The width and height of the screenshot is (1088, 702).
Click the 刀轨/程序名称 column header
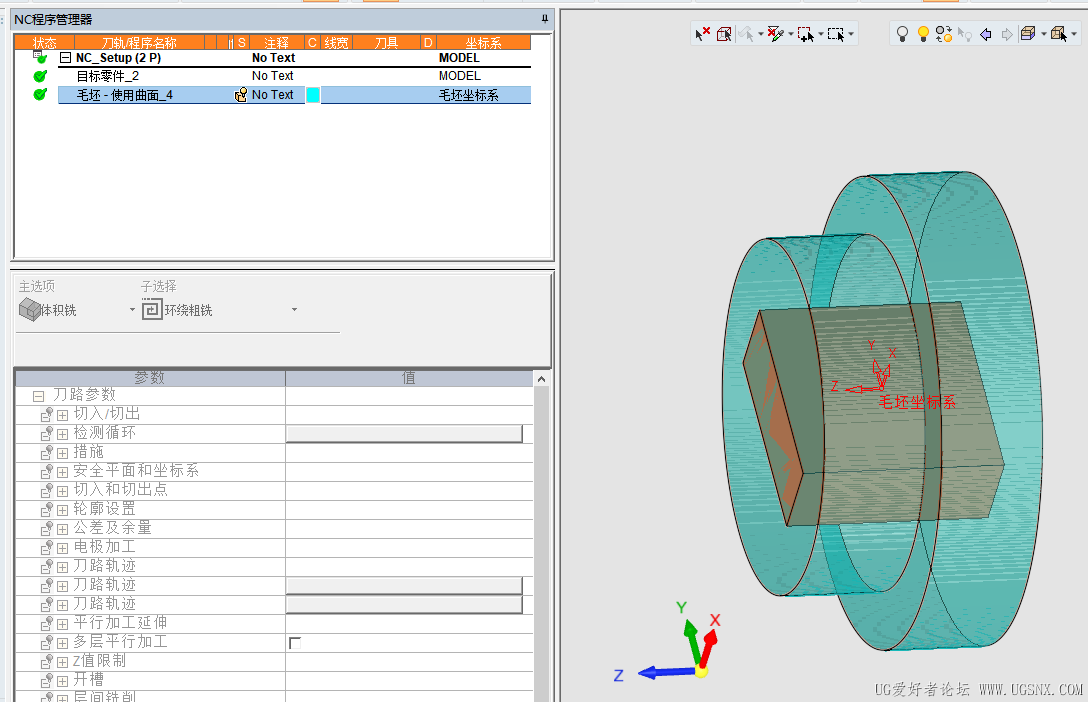(x=139, y=43)
